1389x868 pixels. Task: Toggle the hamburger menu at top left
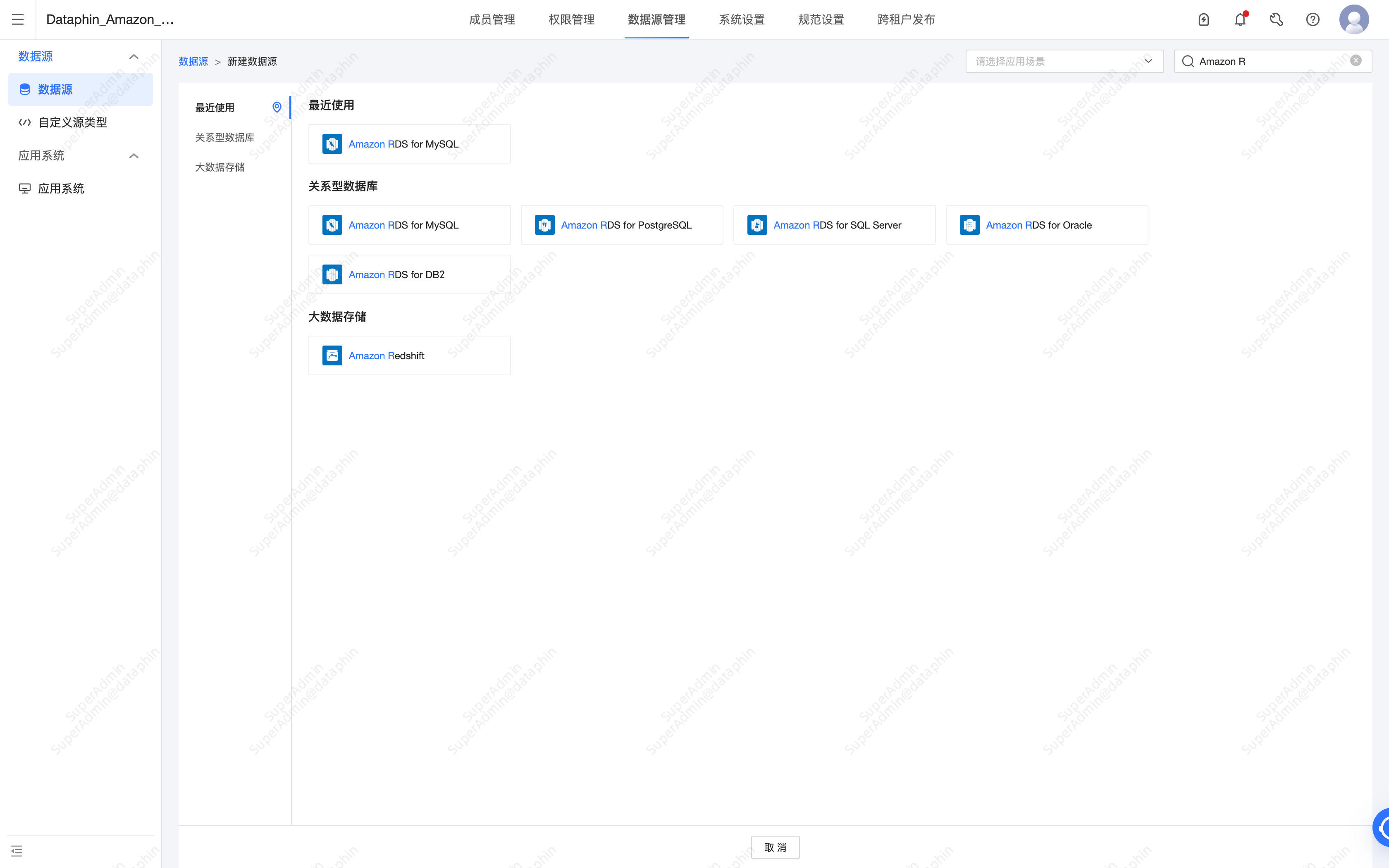(x=17, y=19)
